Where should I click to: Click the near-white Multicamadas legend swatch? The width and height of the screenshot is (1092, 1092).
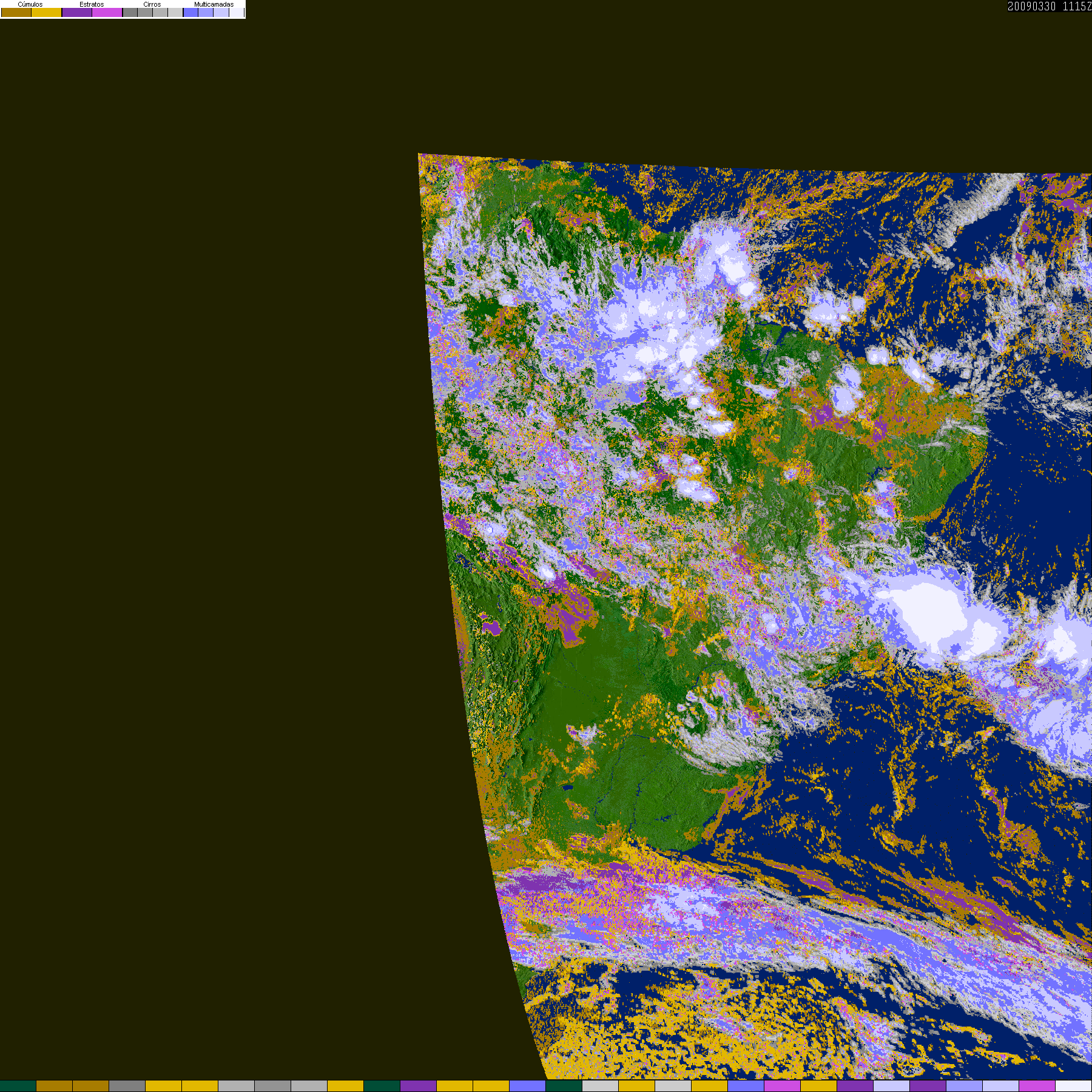[237, 12]
